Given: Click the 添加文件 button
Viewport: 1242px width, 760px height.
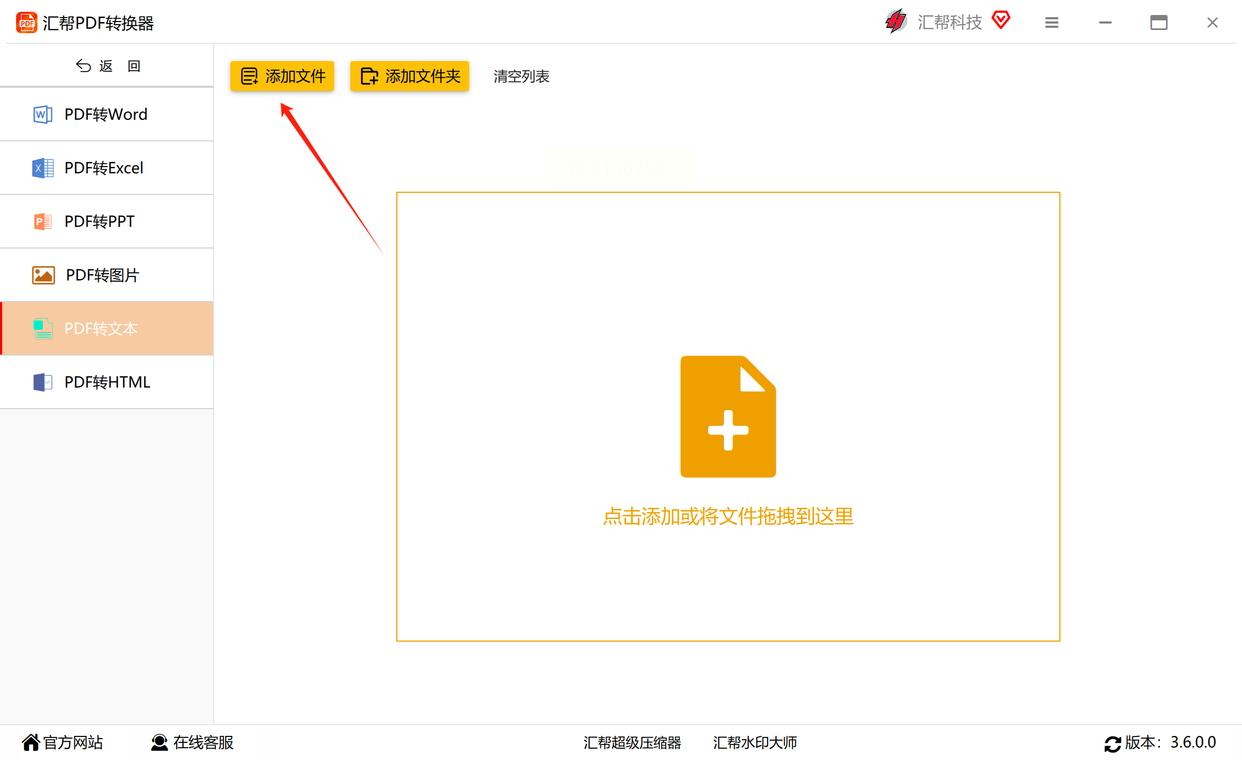Looking at the screenshot, I should [282, 76].
